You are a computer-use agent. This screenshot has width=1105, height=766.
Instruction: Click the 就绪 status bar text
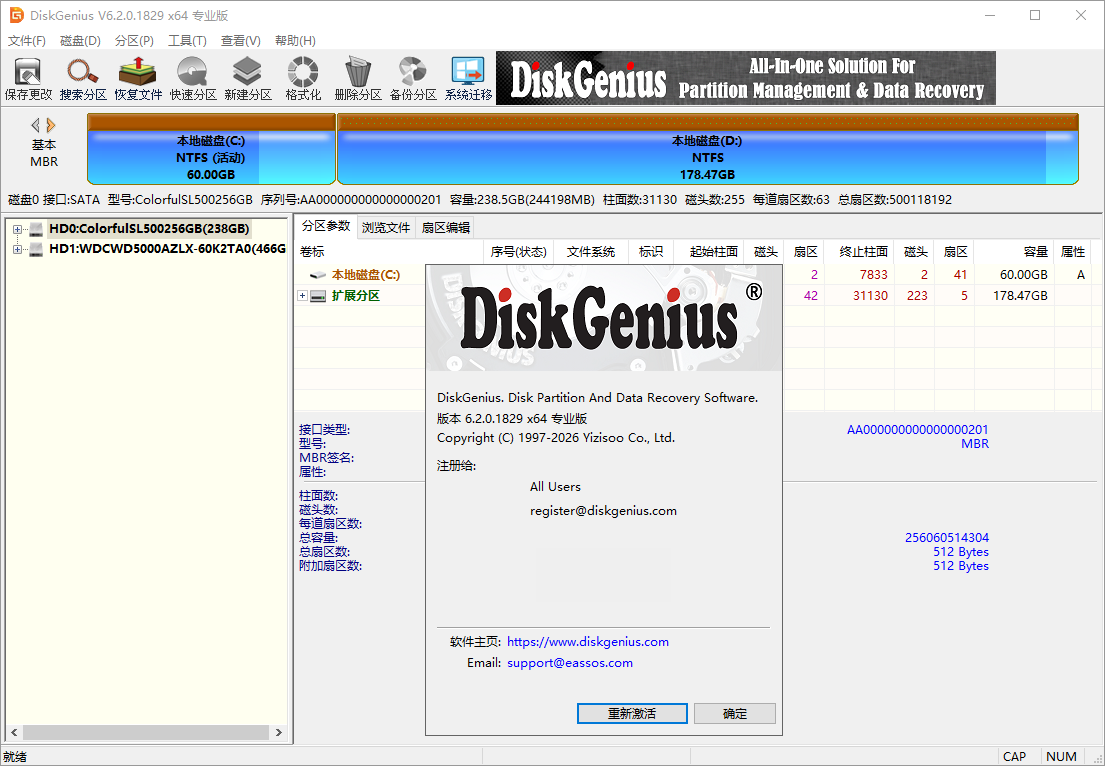pyautogui.click(x=15, y=757)
